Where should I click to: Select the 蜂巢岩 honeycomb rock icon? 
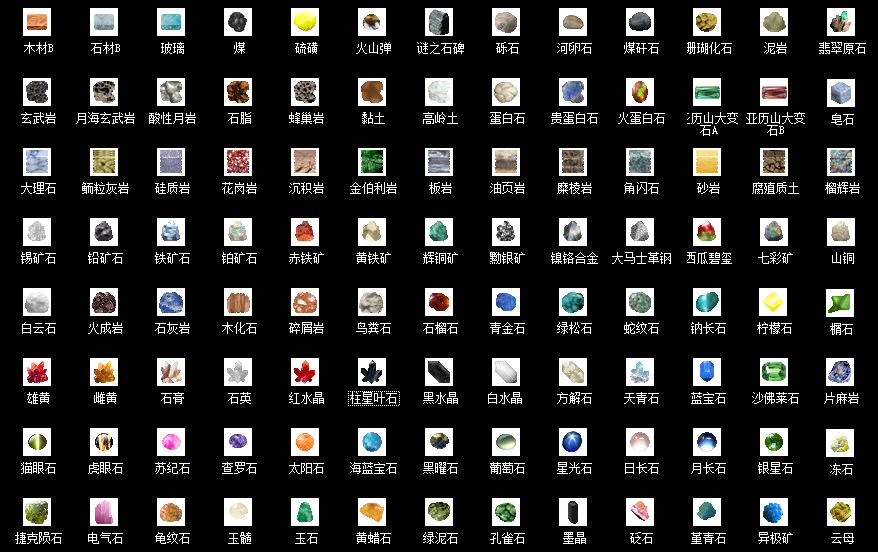coord(305,92)
